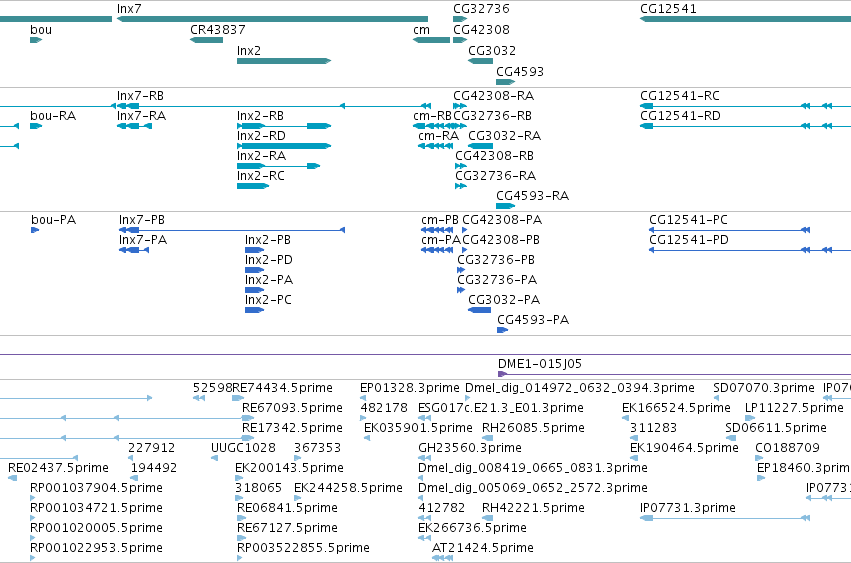Select protein Inx2-PD
Viewport: 851px width, 563px height.
point(269,260)
